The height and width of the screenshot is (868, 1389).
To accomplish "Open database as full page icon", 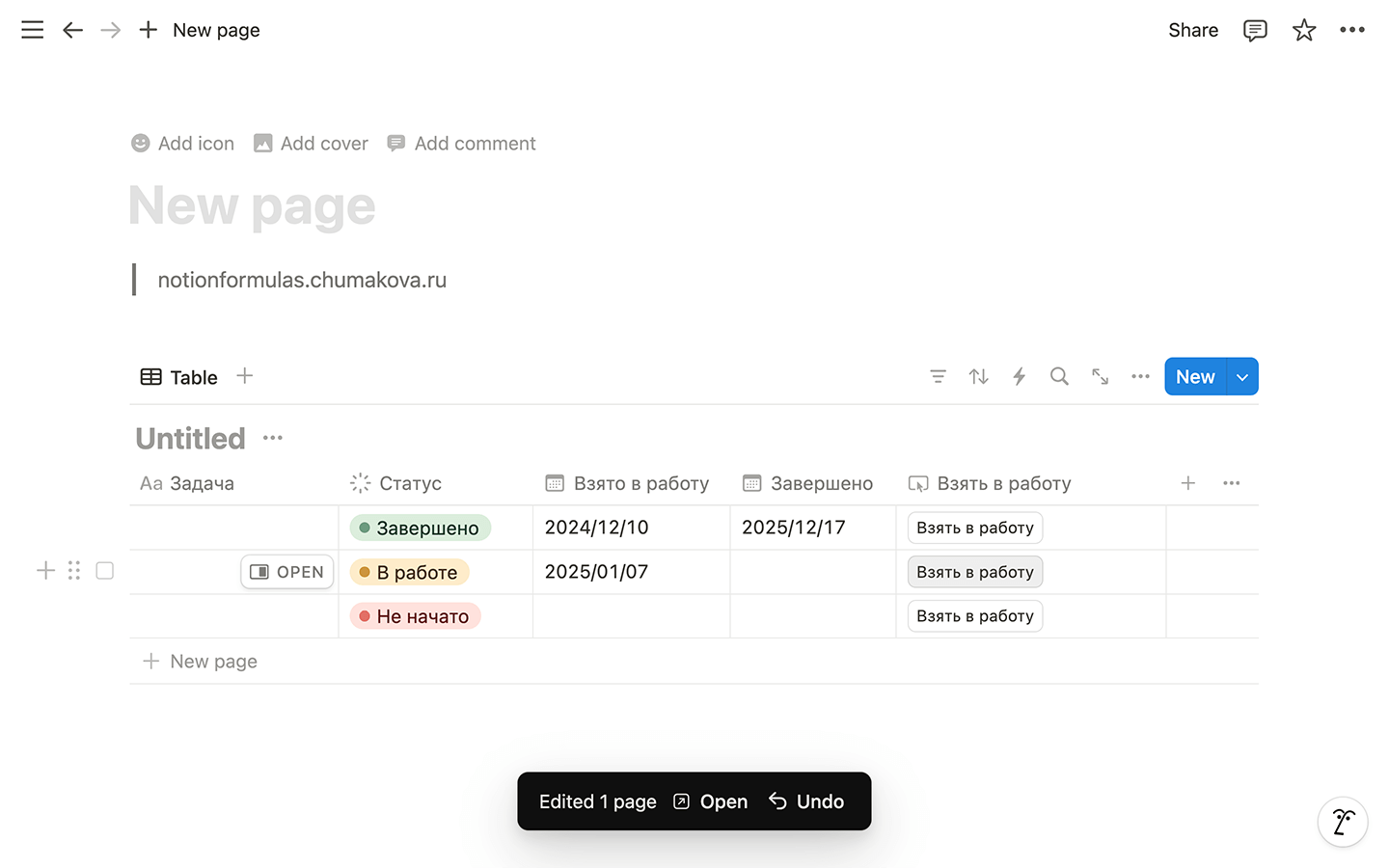I will click(1100, 376).
